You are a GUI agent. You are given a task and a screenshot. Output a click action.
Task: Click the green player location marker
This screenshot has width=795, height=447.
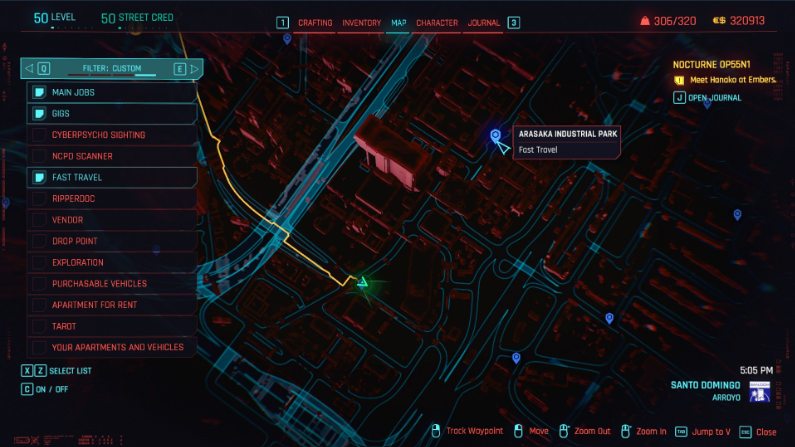(363, 283)
